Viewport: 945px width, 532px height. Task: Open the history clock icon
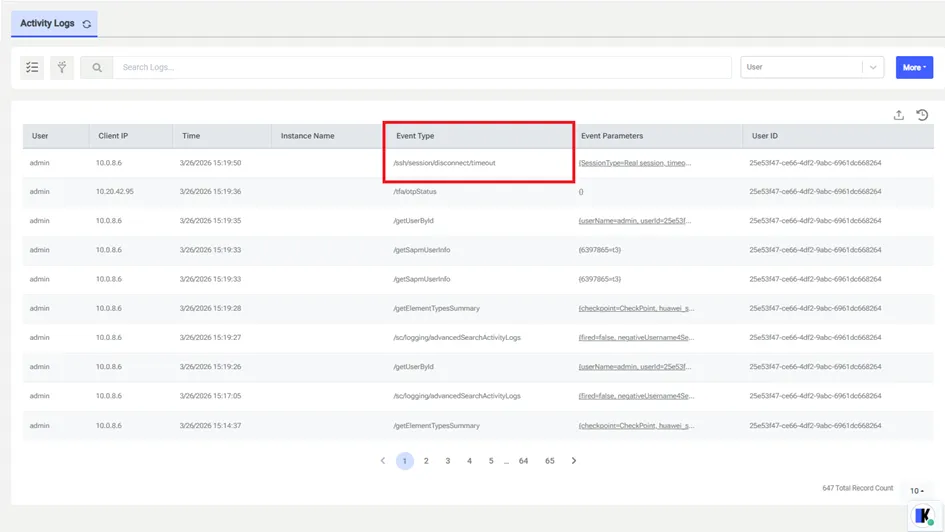pyautogui.click(x=922, y=115)
